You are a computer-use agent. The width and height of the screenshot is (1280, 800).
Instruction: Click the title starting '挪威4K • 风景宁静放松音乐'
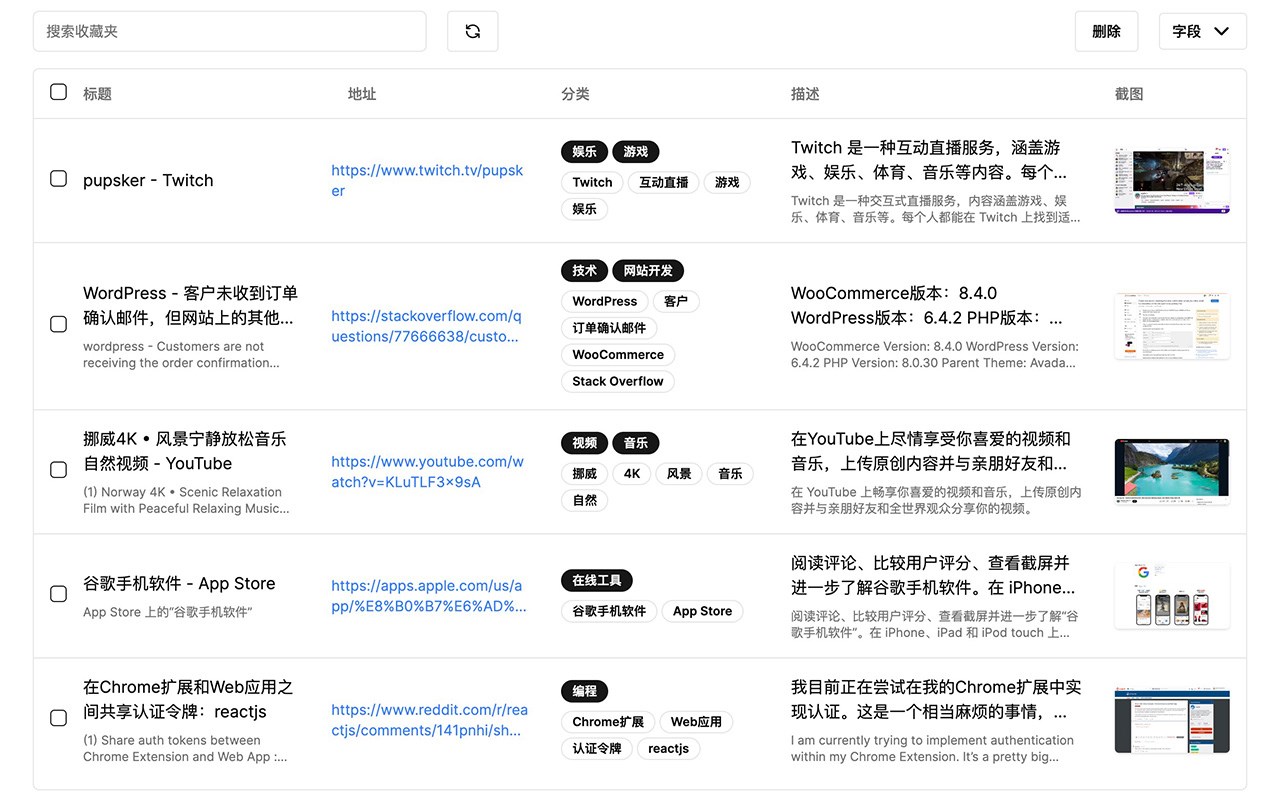pyautogui.click(x=184, y=451)
